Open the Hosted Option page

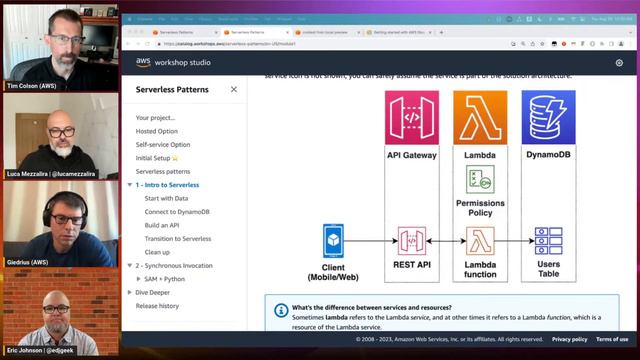157,131
